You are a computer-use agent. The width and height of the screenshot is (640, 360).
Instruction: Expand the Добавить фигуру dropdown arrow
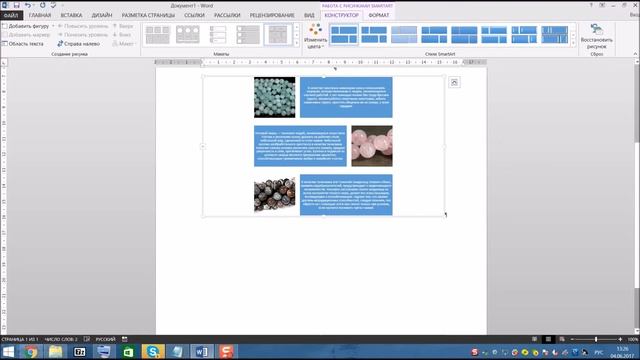click(x=53, y=26)
